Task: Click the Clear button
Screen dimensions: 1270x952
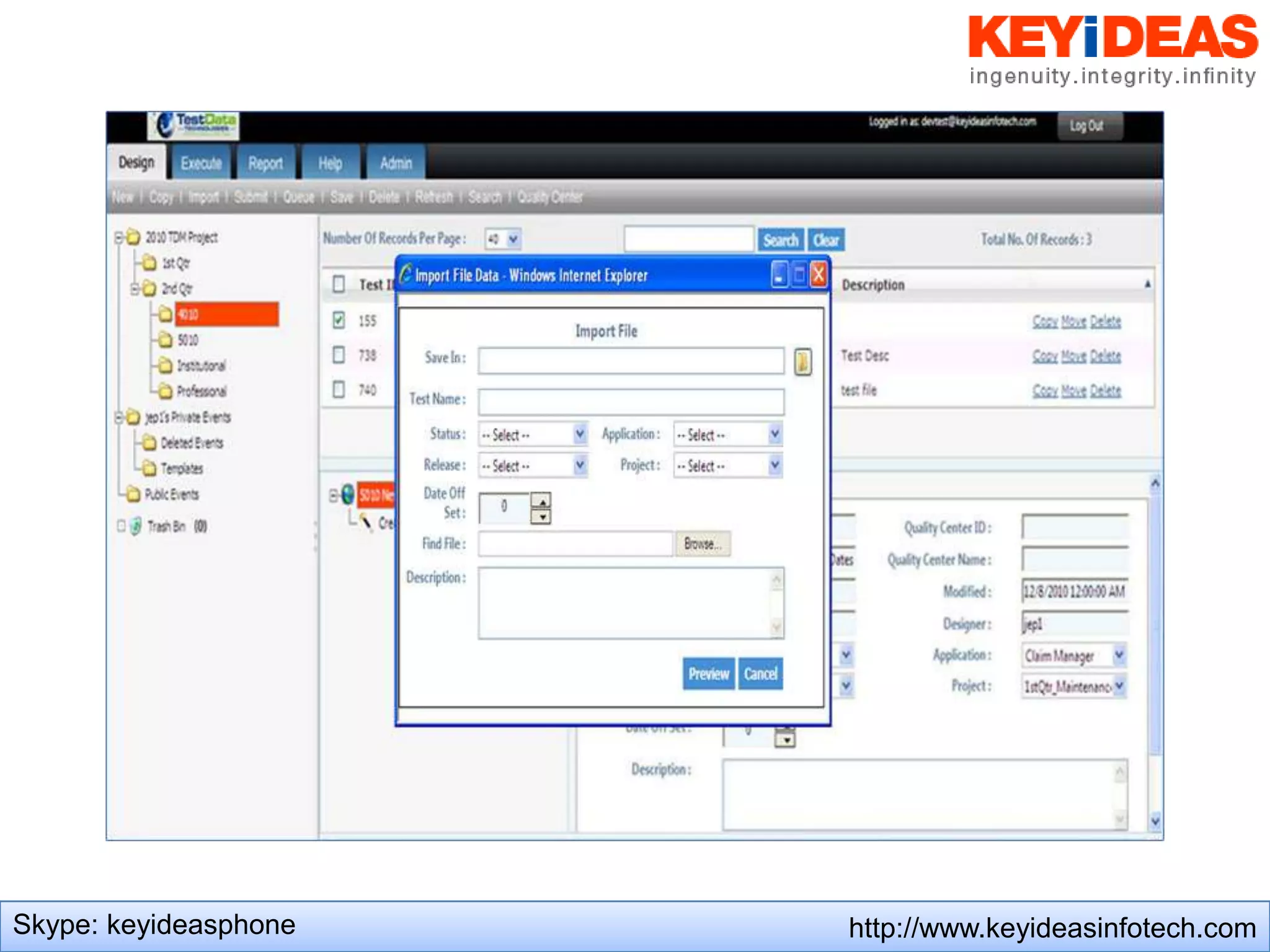Action: click(x=826, y=240)
